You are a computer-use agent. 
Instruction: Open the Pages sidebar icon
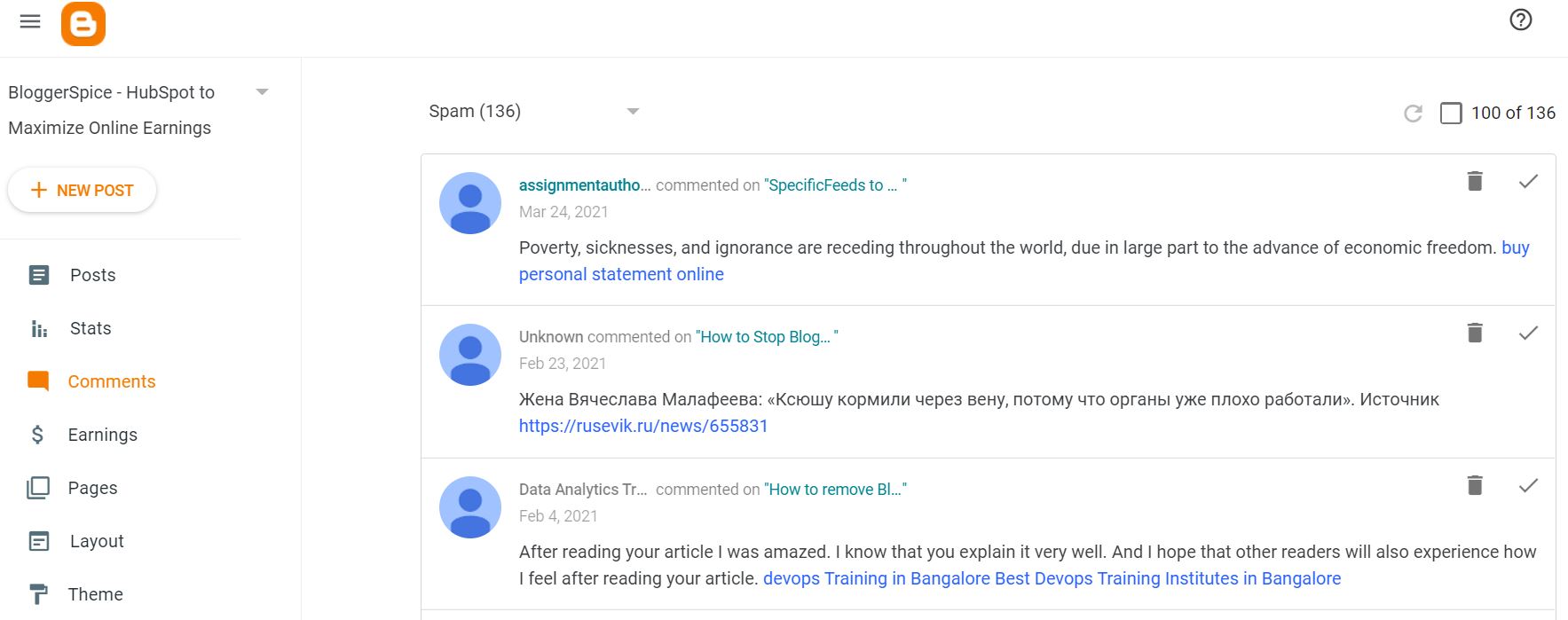tap(37, 488)
